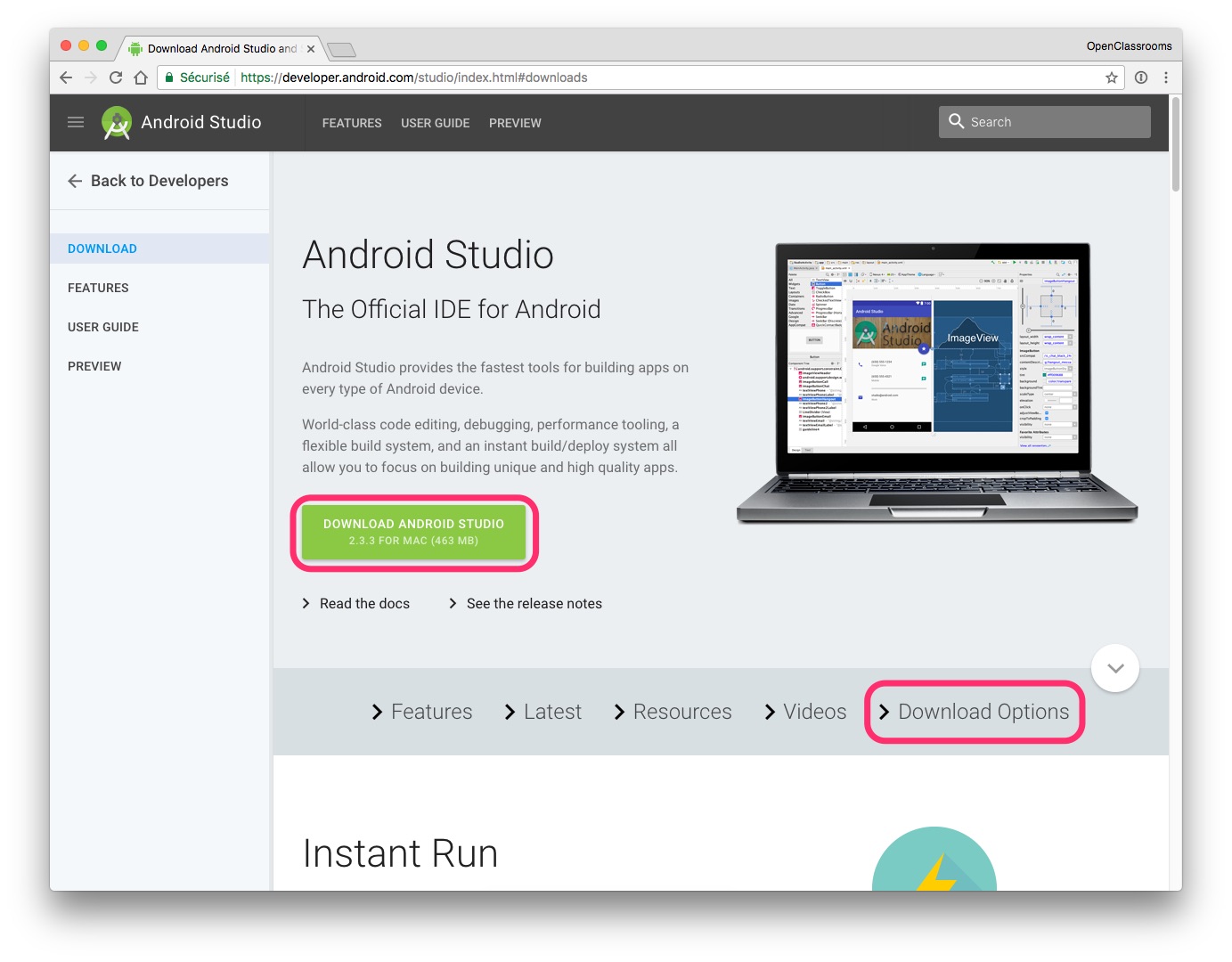Click the OpenClassrooms profile label

[1129, 46]
